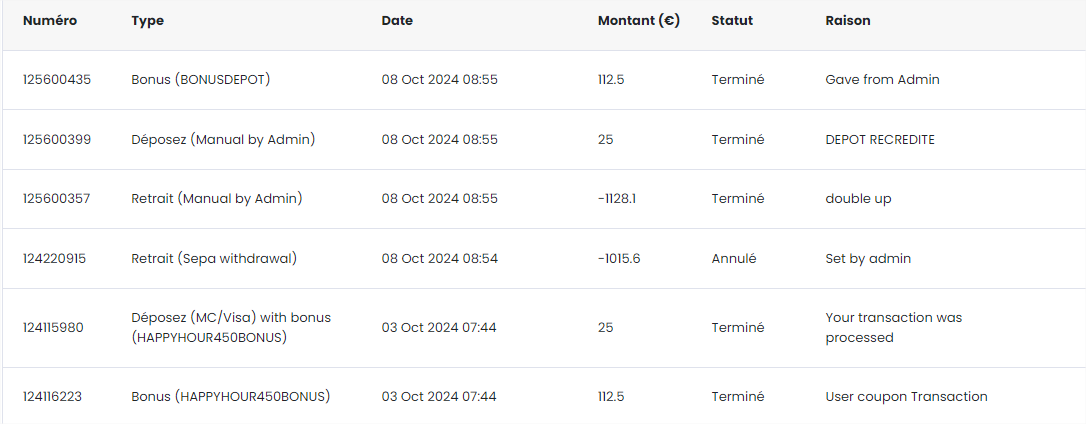This screenshot has width=1086, height=424.
Task: Click the -1015.6 amount cell
Action: tap(619, 259)
